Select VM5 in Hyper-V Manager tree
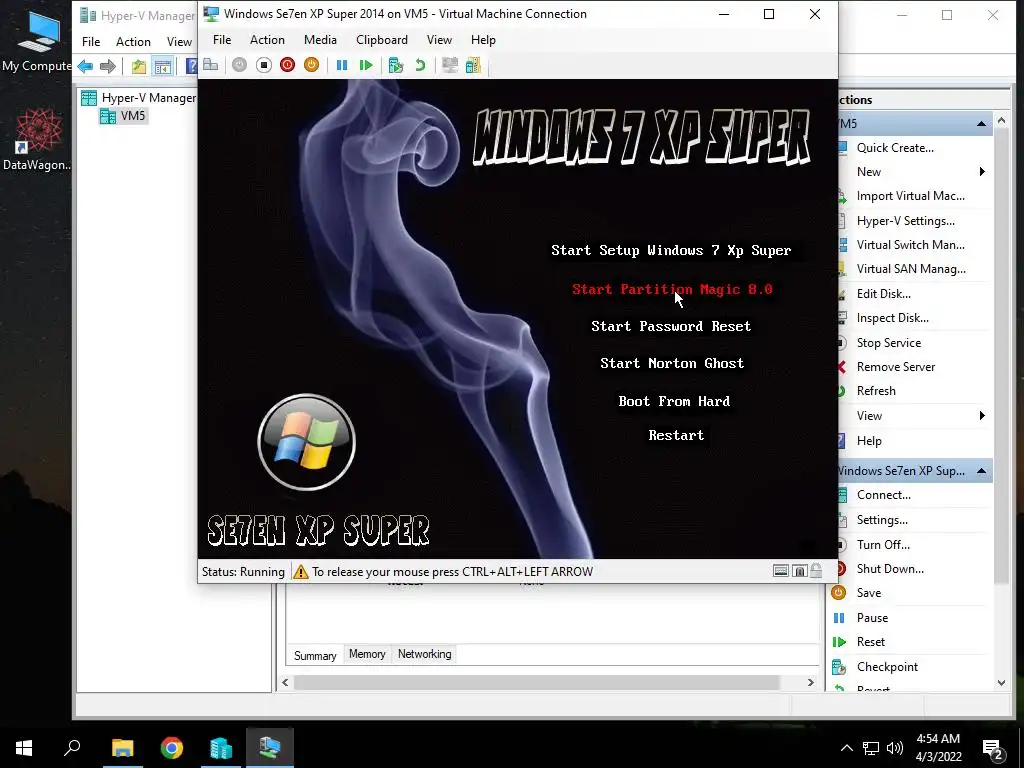 pyautogui.click(x=124, y=116)
